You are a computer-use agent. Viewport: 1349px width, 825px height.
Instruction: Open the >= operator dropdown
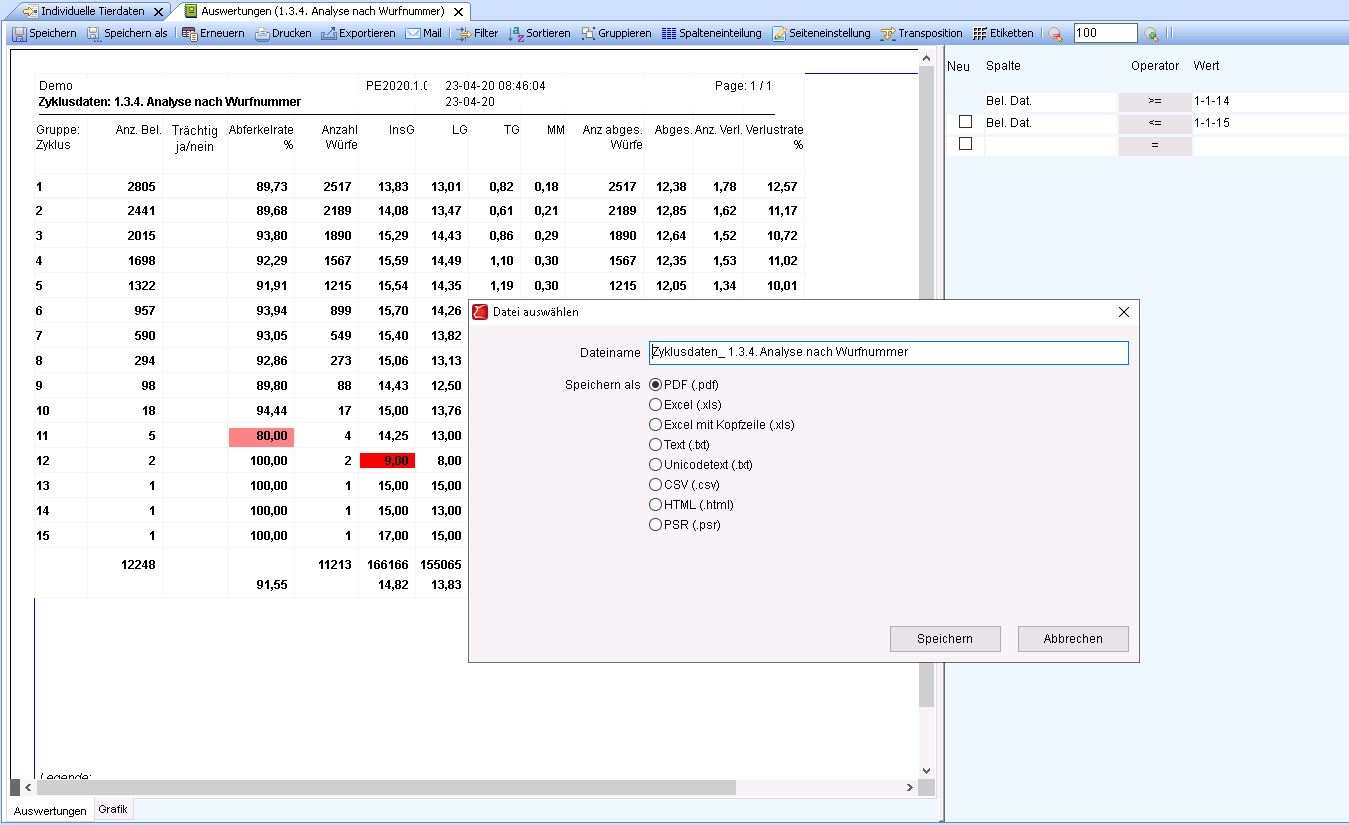[1155, 101]
